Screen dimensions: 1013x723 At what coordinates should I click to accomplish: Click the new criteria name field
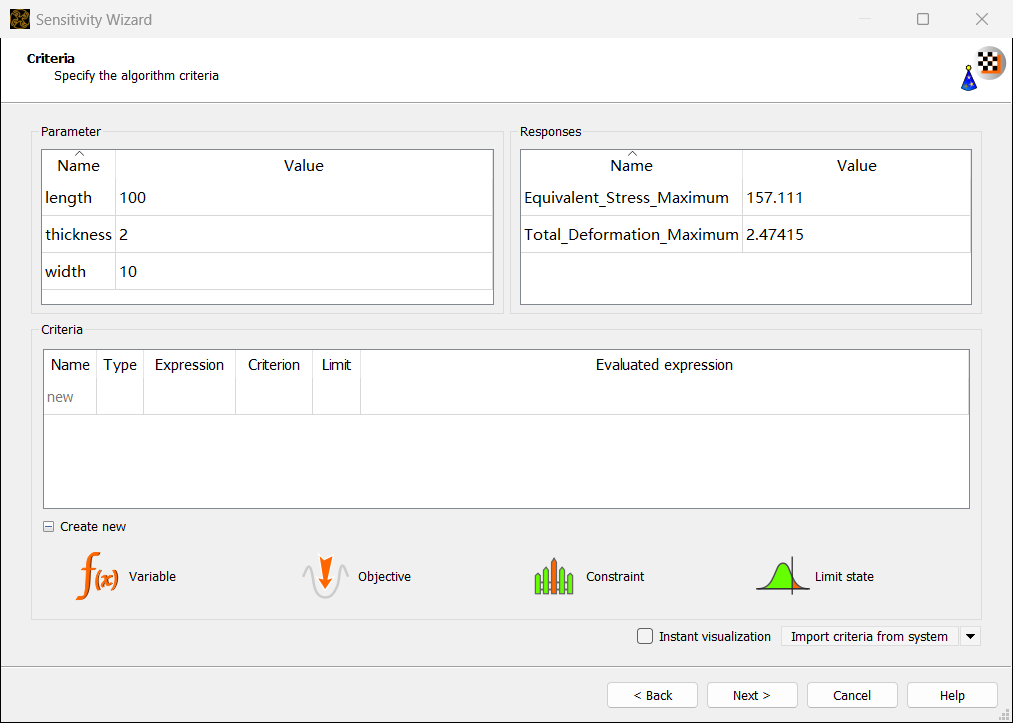coord(70,397)
